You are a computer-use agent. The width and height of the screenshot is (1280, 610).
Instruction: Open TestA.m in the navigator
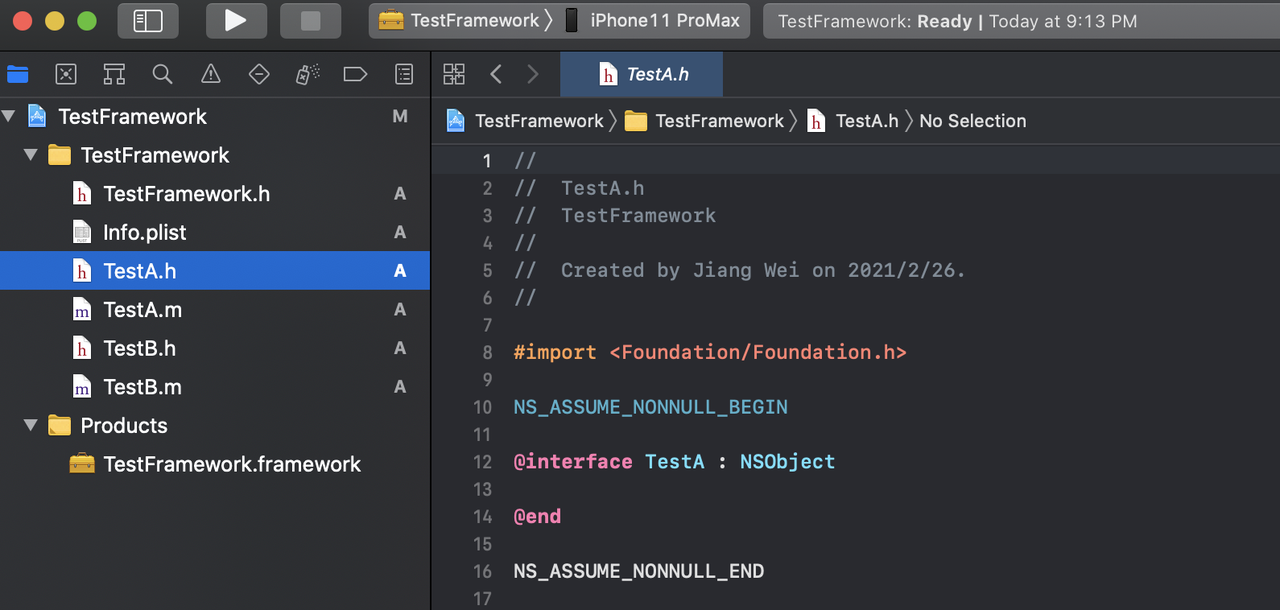(215, 310)
